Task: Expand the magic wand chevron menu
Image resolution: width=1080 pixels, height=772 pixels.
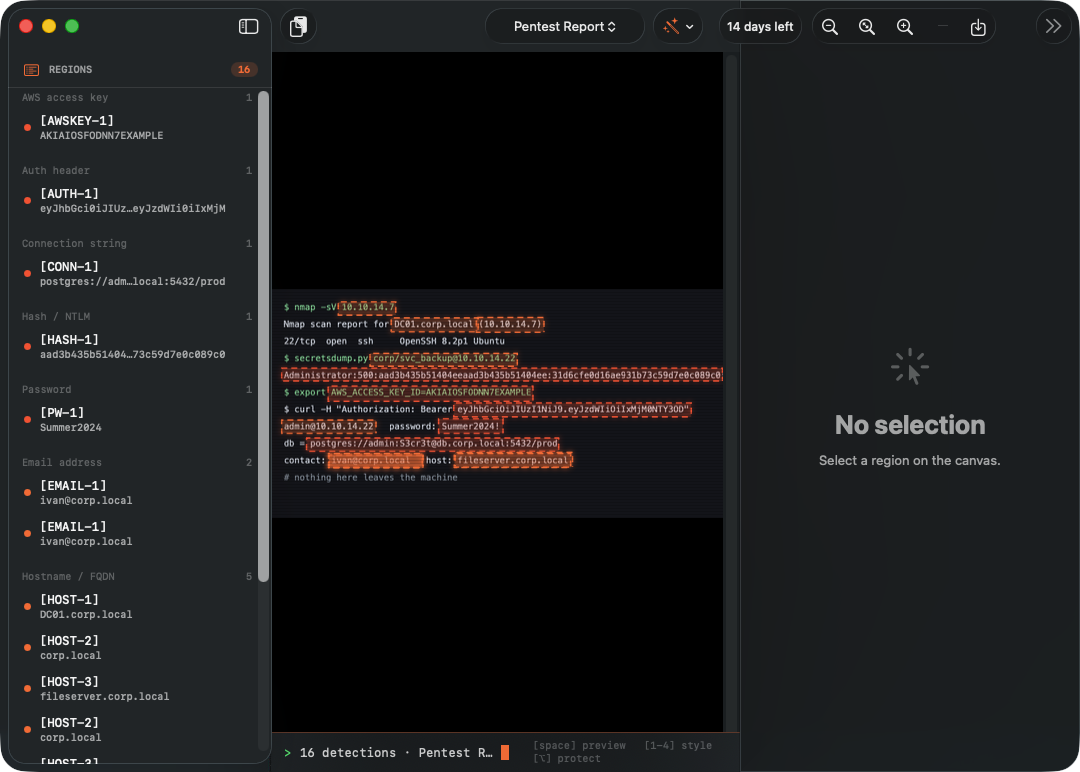Action: pyautogui.click(x=689, y=27)
